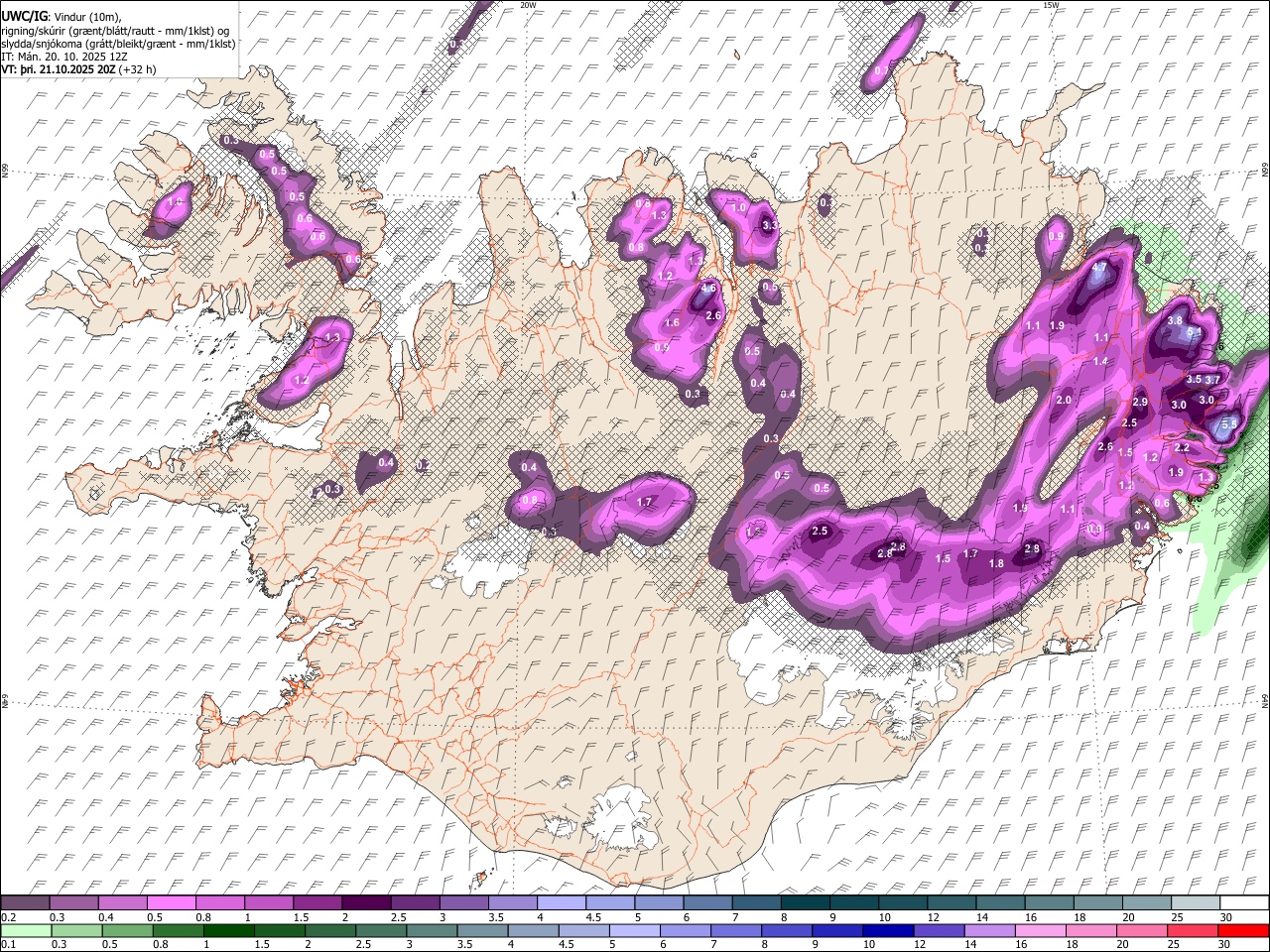Image resolution: width=1270 pixels, height=952 pixels.
Task: Click the '15W' longitude label
Action: click(1051, 5)
